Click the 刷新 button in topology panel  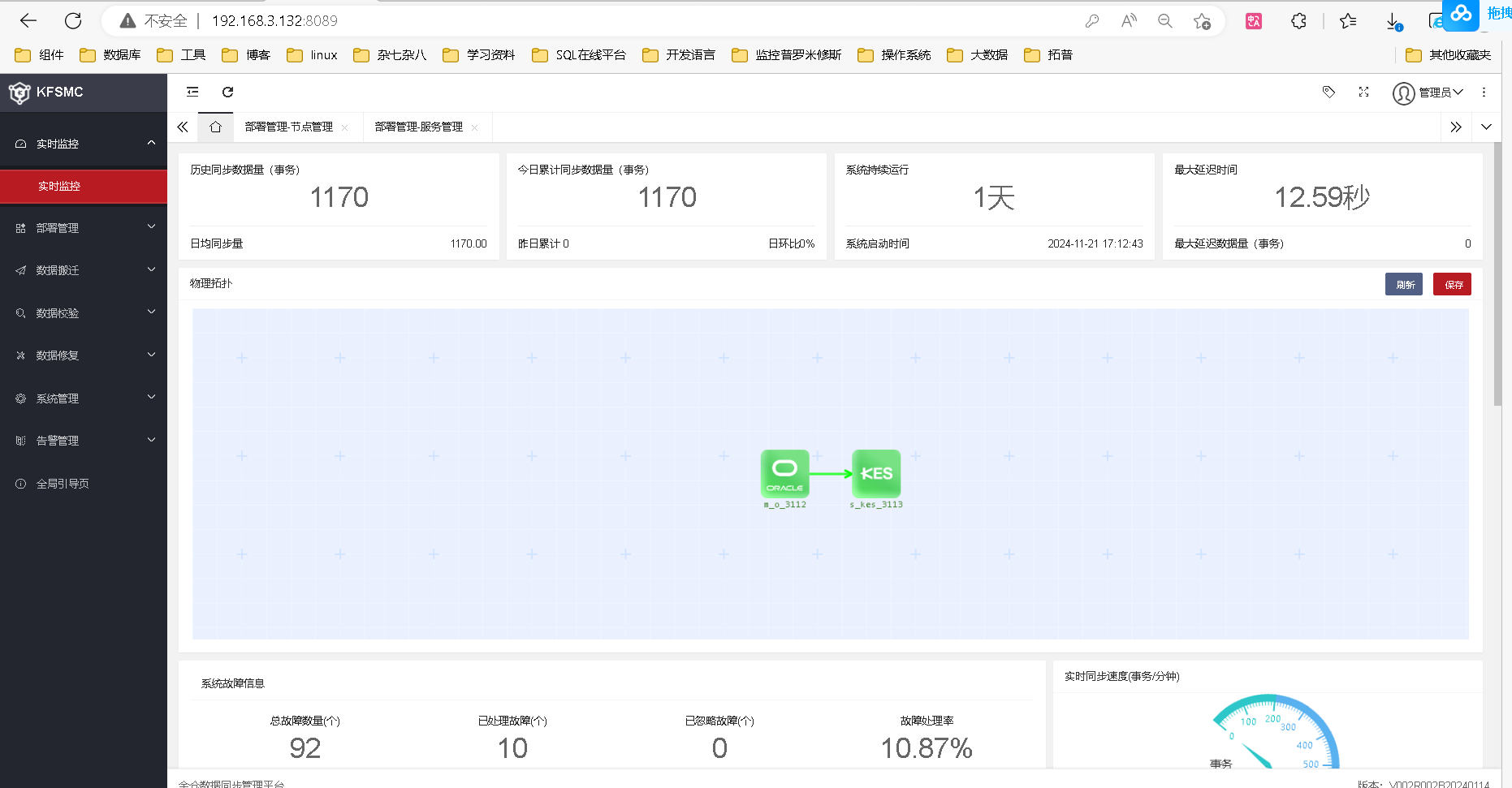coord(1404,284)
